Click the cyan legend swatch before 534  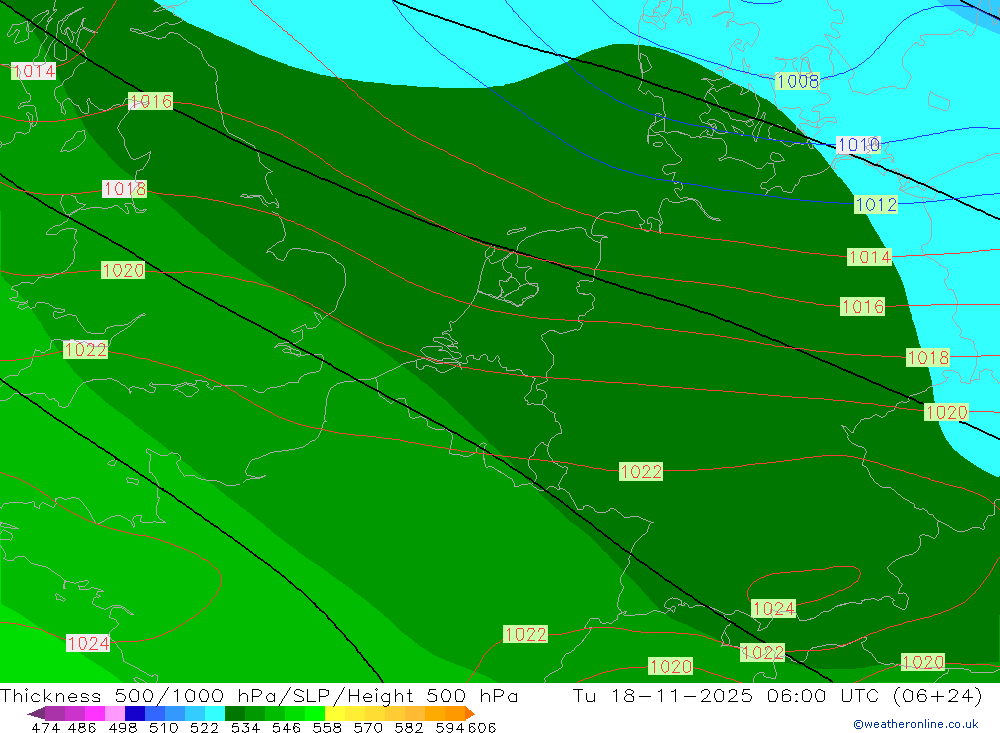click(x=215, y=713)
